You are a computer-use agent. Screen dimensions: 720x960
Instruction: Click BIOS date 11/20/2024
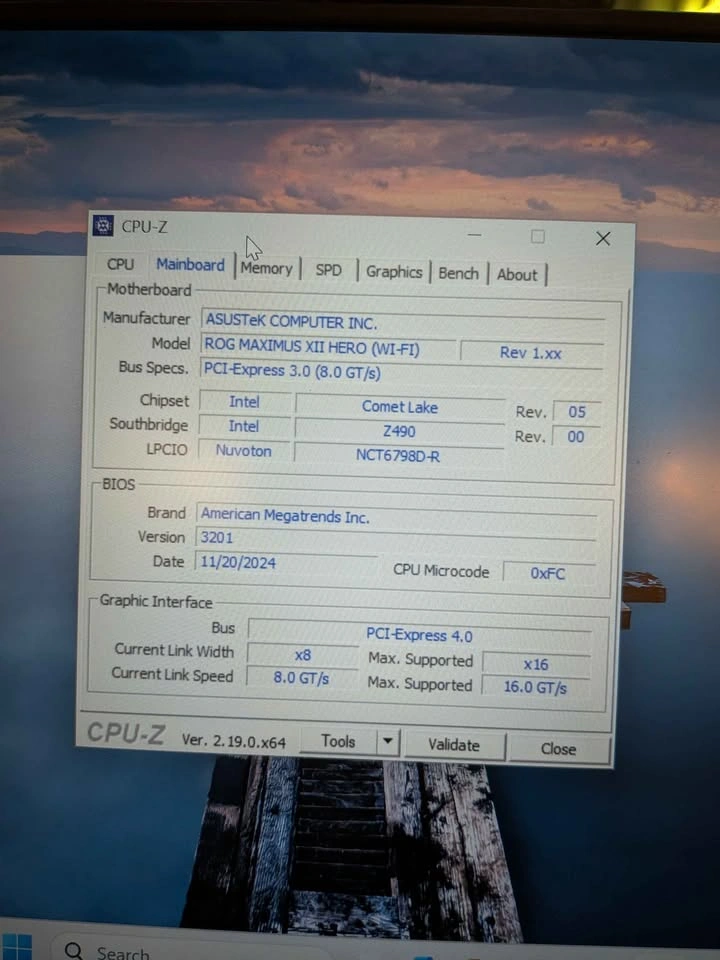pos(287,563)
